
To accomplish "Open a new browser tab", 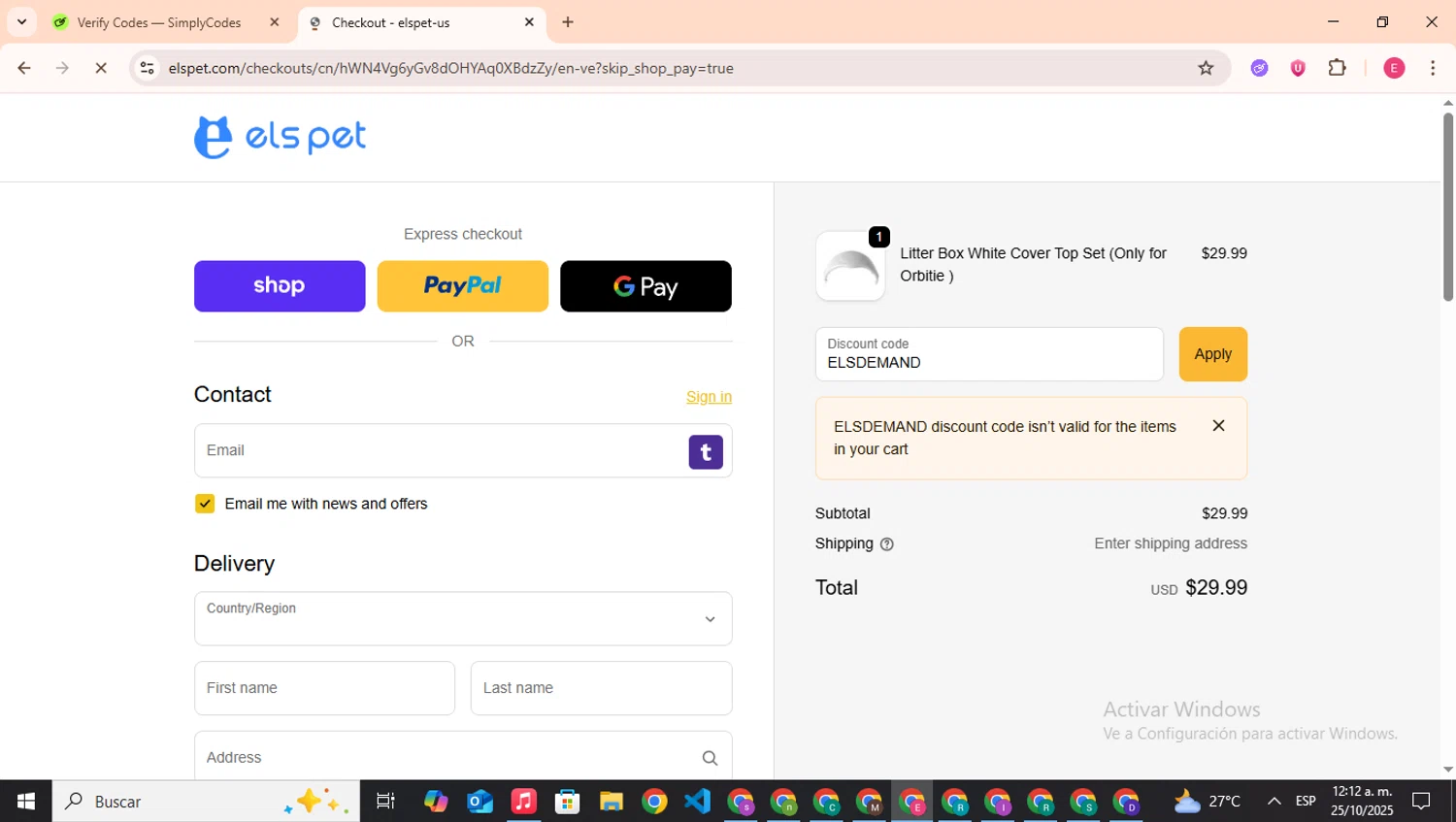I will point(568,22).
